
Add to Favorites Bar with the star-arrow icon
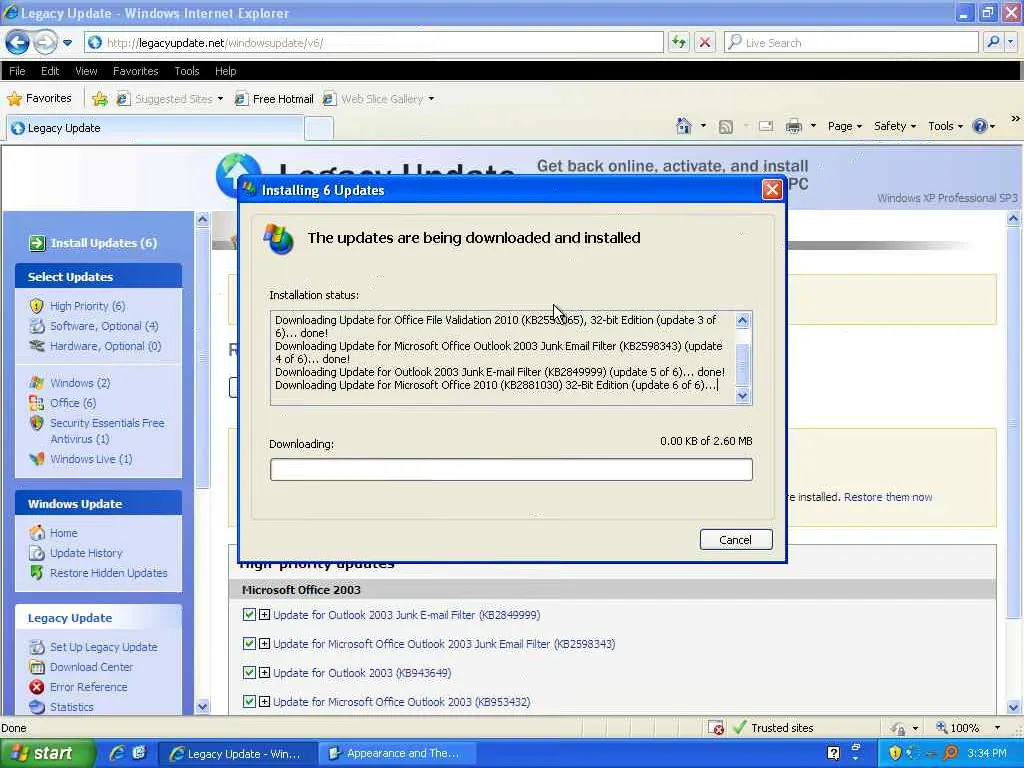point(100,99)
